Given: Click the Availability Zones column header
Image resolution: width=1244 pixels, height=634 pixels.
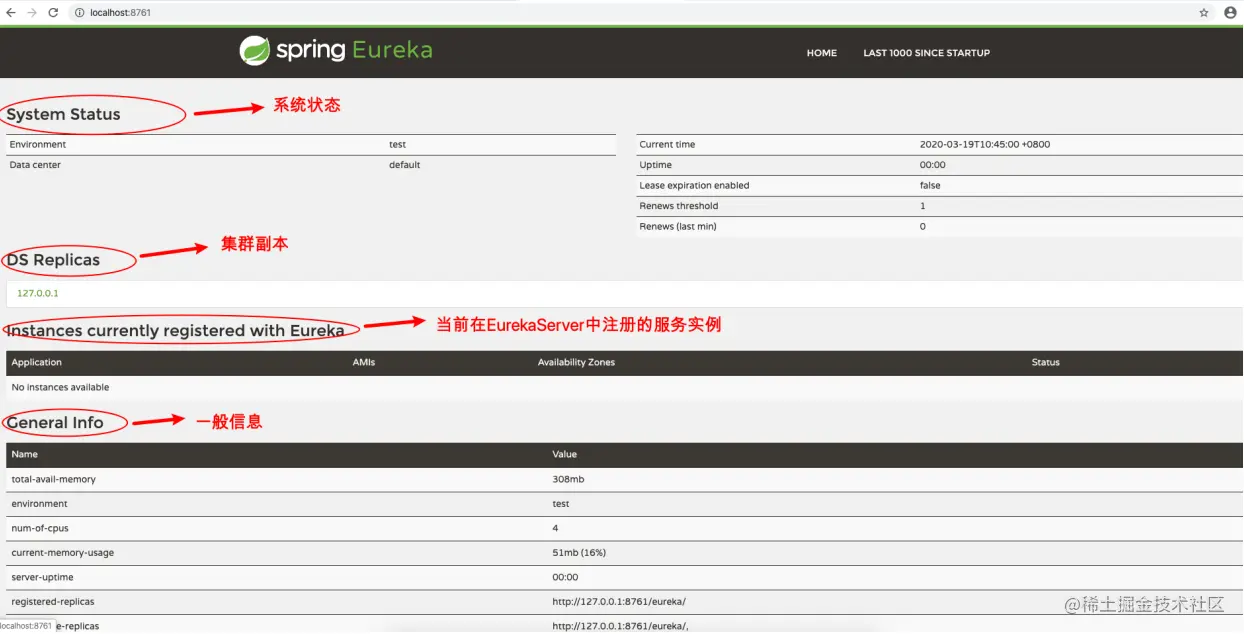Looking at the screenshot, I should pyautogui.click(x=576, y=362).
